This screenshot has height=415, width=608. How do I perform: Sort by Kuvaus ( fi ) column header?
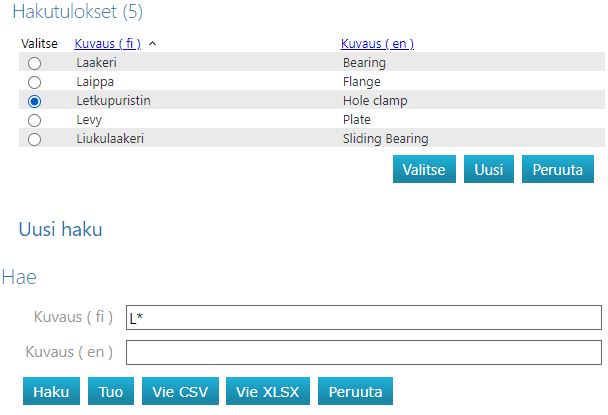click(x=107, y=44)
